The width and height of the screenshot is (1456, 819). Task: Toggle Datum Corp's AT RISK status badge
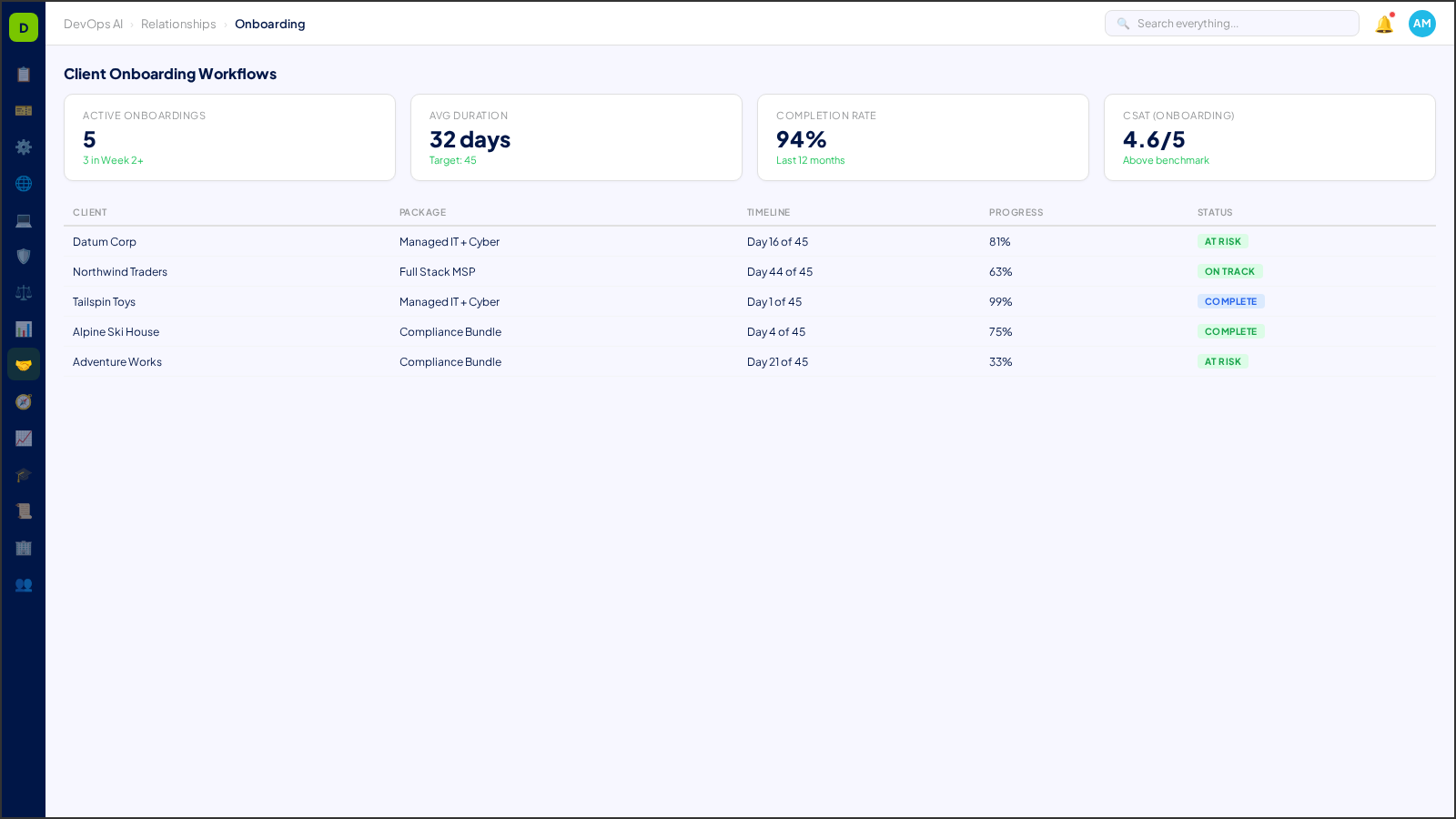tap(1223, 241)
